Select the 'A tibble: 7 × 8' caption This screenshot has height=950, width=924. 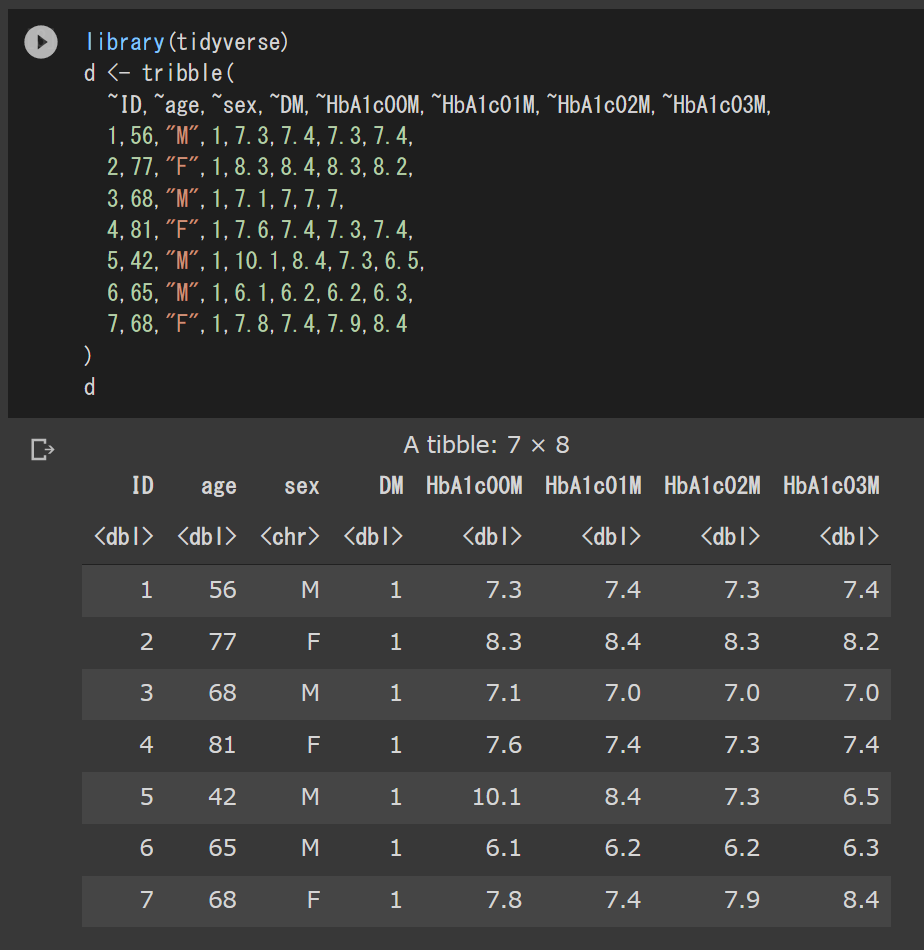point(486,444)
